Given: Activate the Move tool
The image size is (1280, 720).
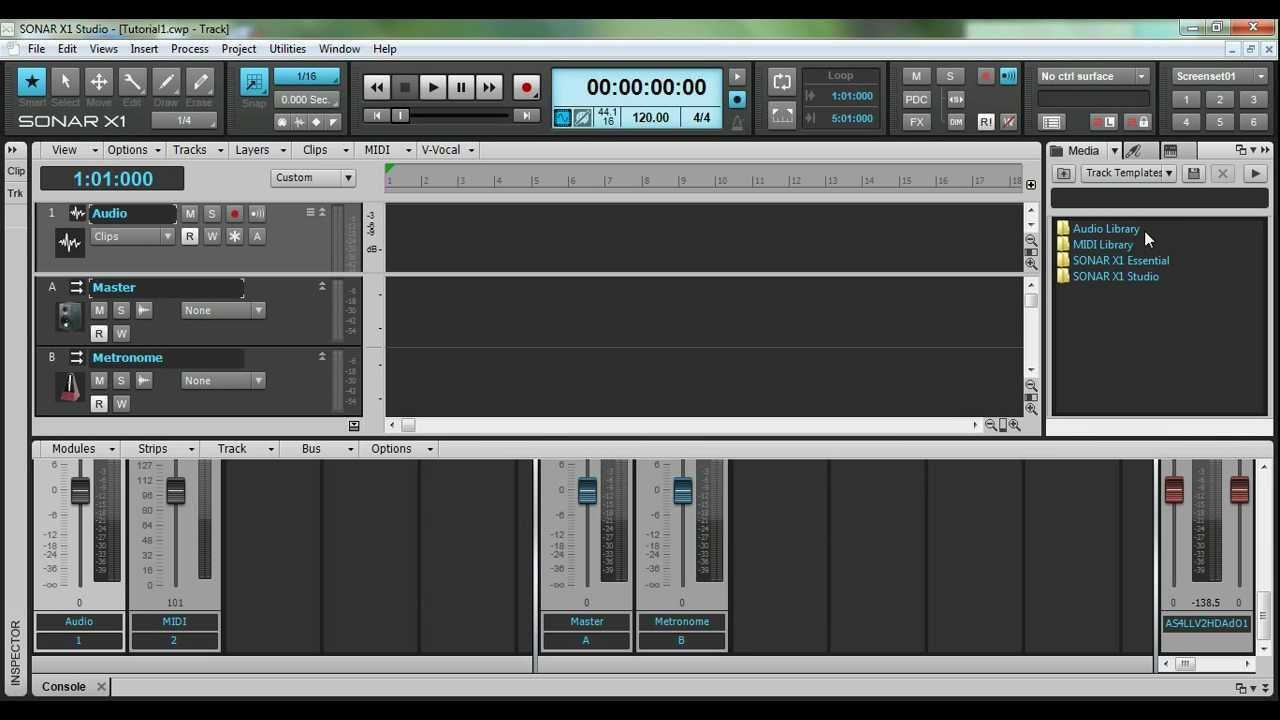Looking at the screenshot, I should (99, 82).
